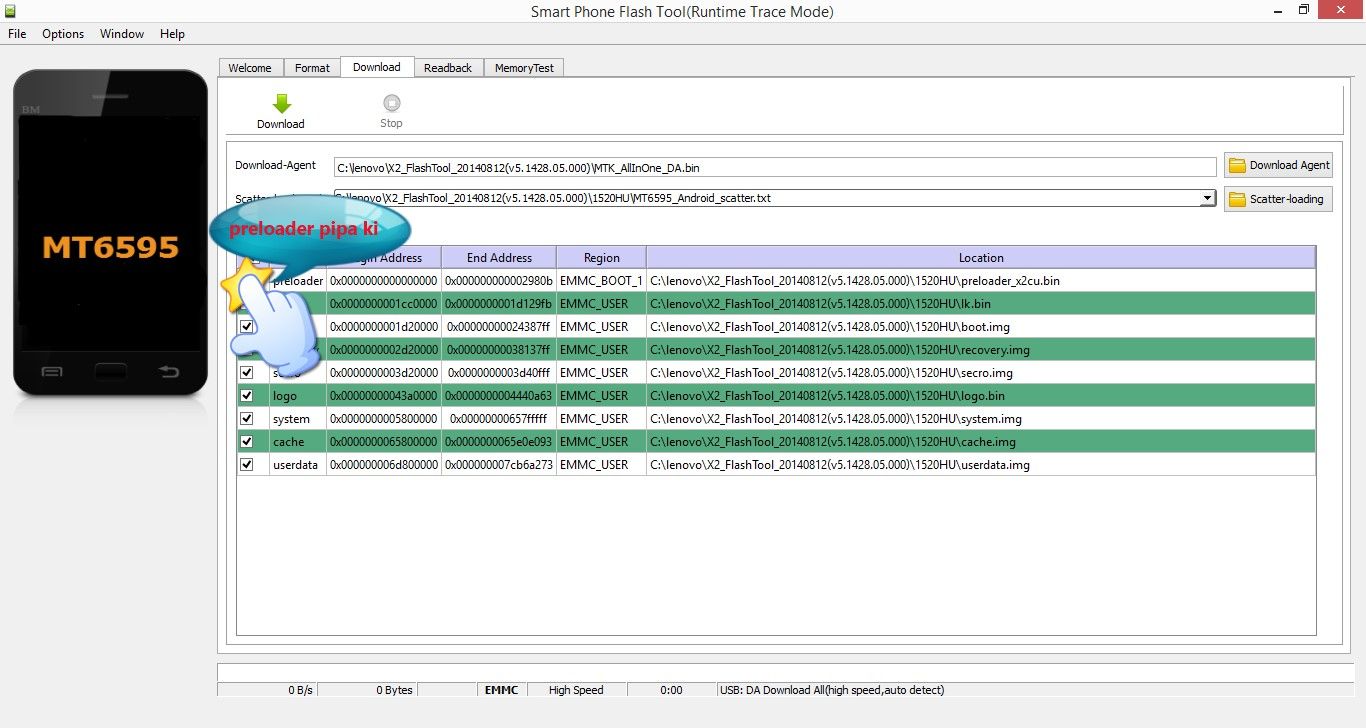Click the High Speed status bar entry
The height and width of the screenshot is (728, 1366).
[x=576, y=690]
